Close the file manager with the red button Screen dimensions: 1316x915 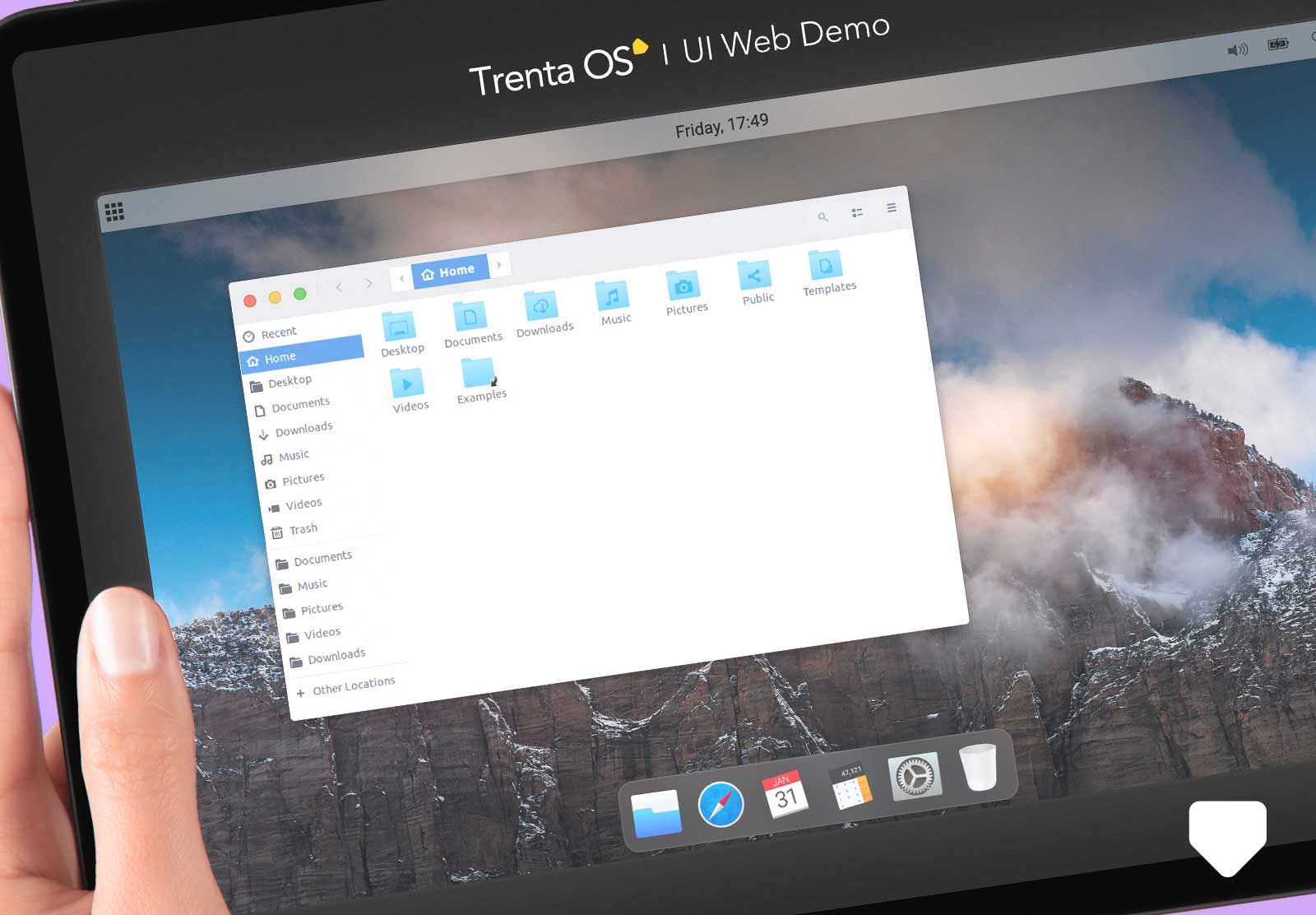click(250, 301)
